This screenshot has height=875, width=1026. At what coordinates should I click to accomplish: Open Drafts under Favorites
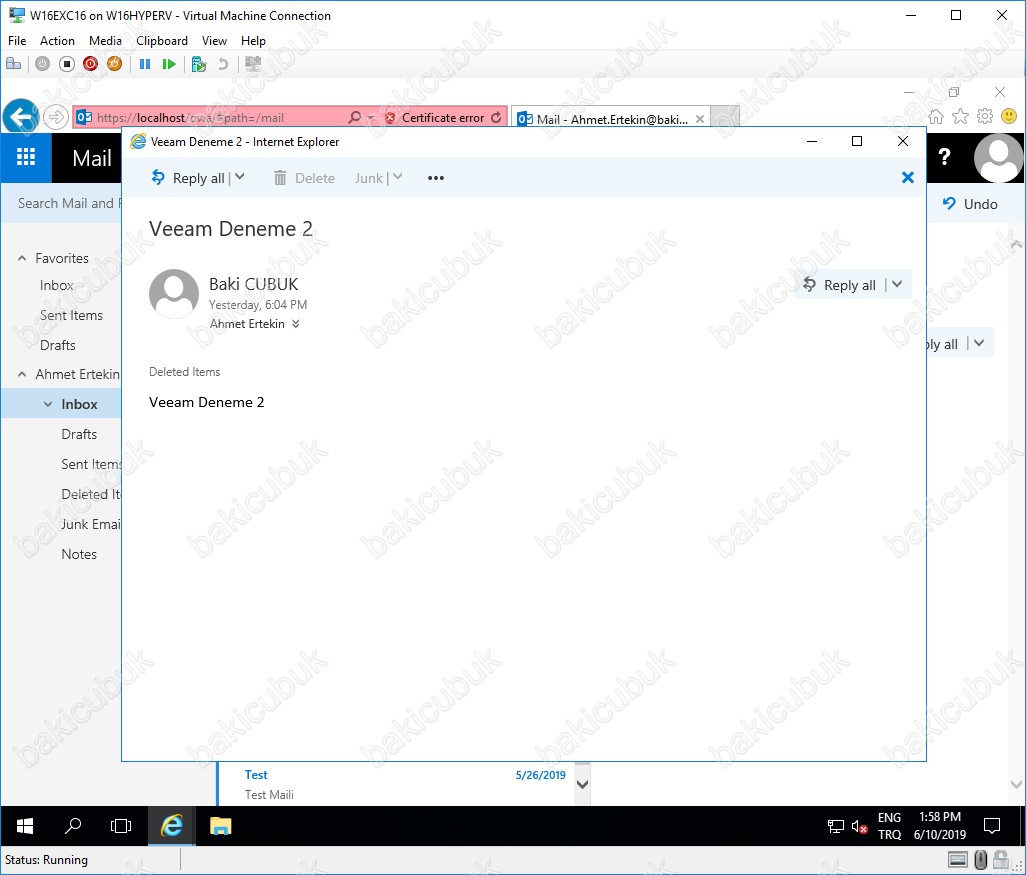point(58,346)
